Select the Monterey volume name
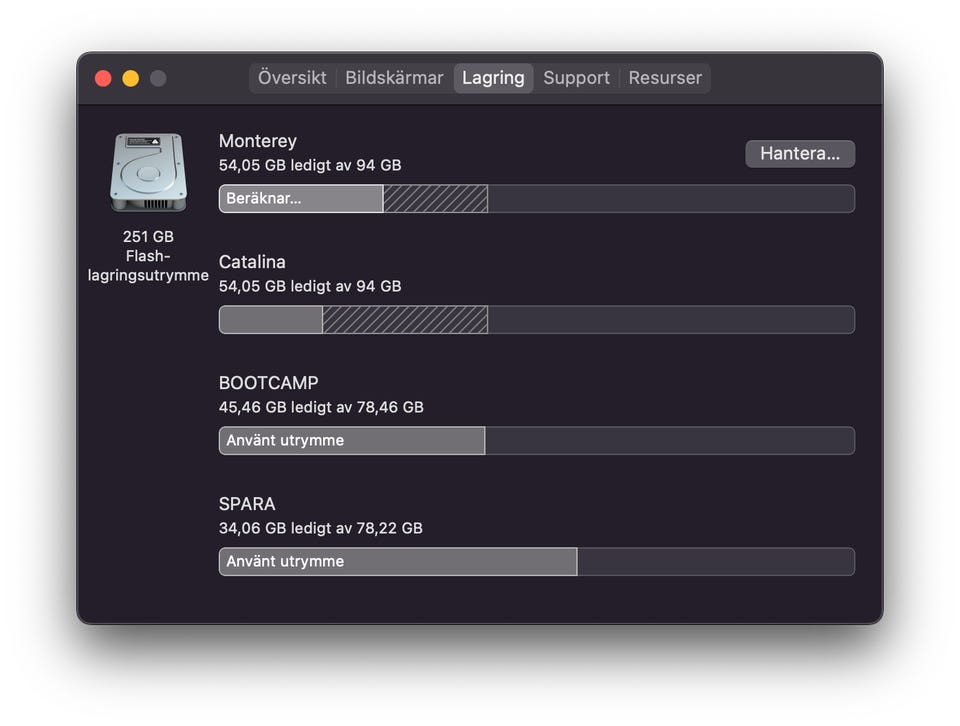960x726 pixels. click(x=258, y=141)
